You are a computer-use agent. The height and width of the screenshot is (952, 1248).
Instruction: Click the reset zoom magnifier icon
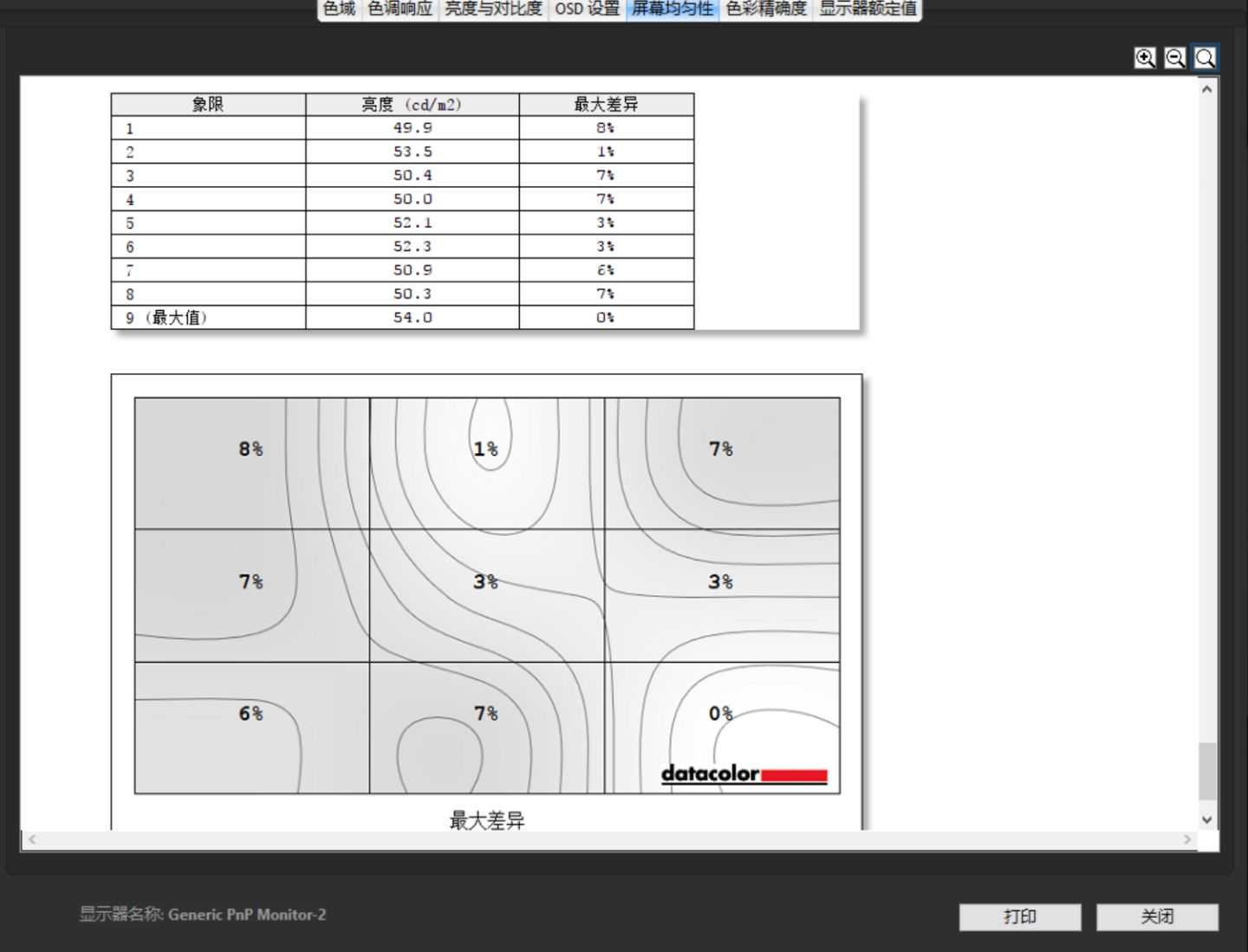(x=1205, y=58)
